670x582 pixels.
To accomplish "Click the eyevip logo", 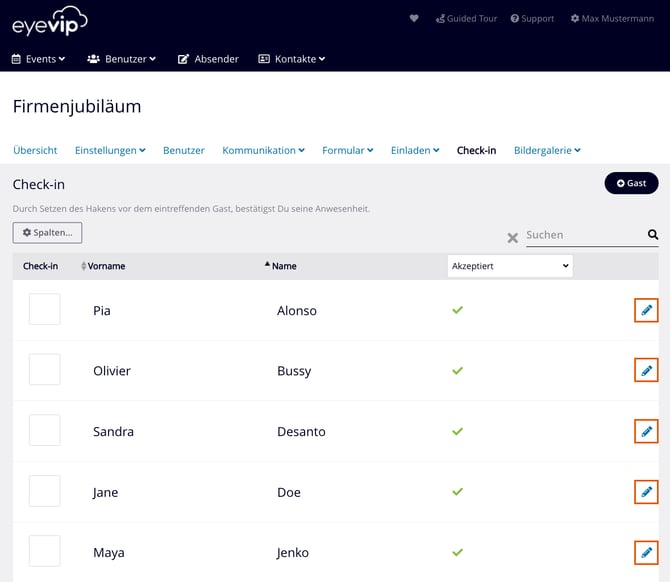I will pos(49,20).
